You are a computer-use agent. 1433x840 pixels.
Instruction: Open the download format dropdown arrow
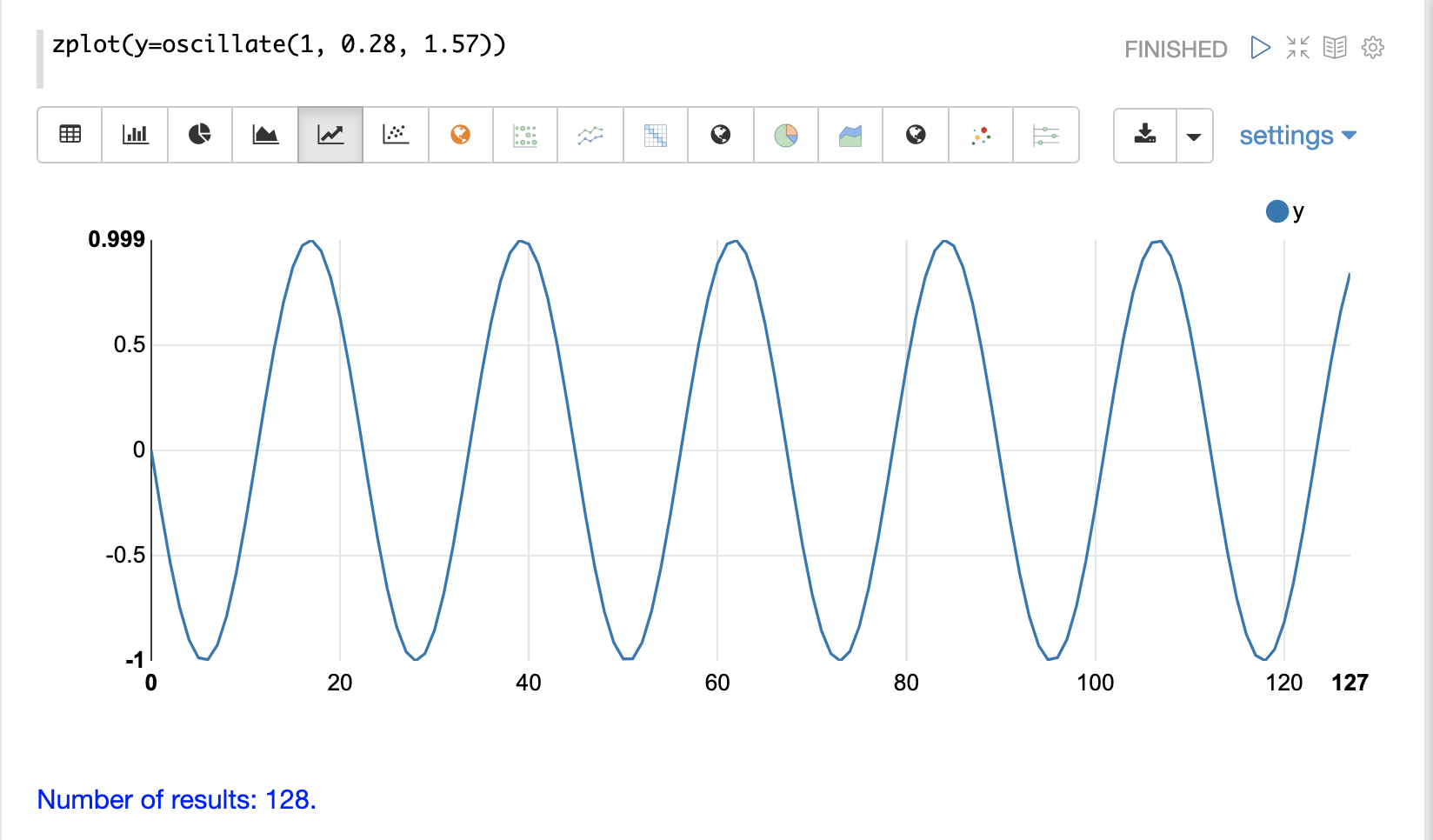tap(1194, 136)
